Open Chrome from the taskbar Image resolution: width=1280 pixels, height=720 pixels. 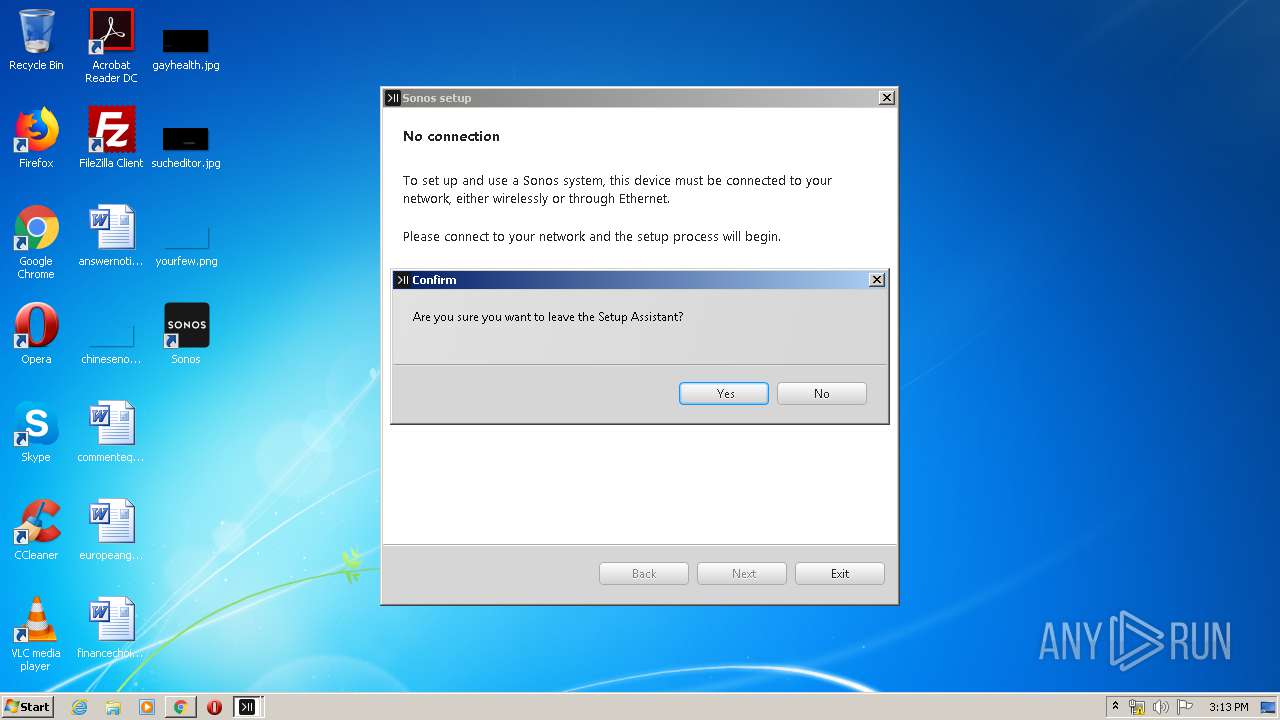(x=180, y=707)
